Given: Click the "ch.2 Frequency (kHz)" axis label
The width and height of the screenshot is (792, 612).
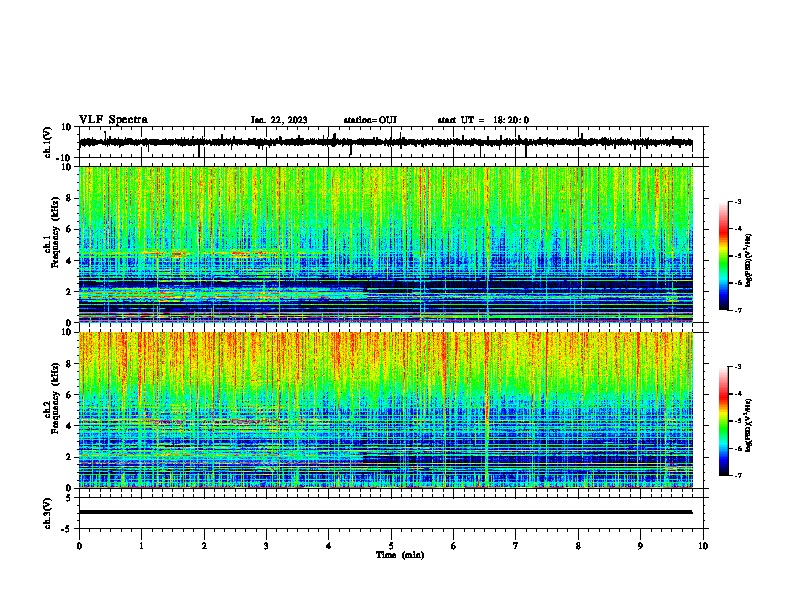Looking at the screenshot, I should pos(51,397).
